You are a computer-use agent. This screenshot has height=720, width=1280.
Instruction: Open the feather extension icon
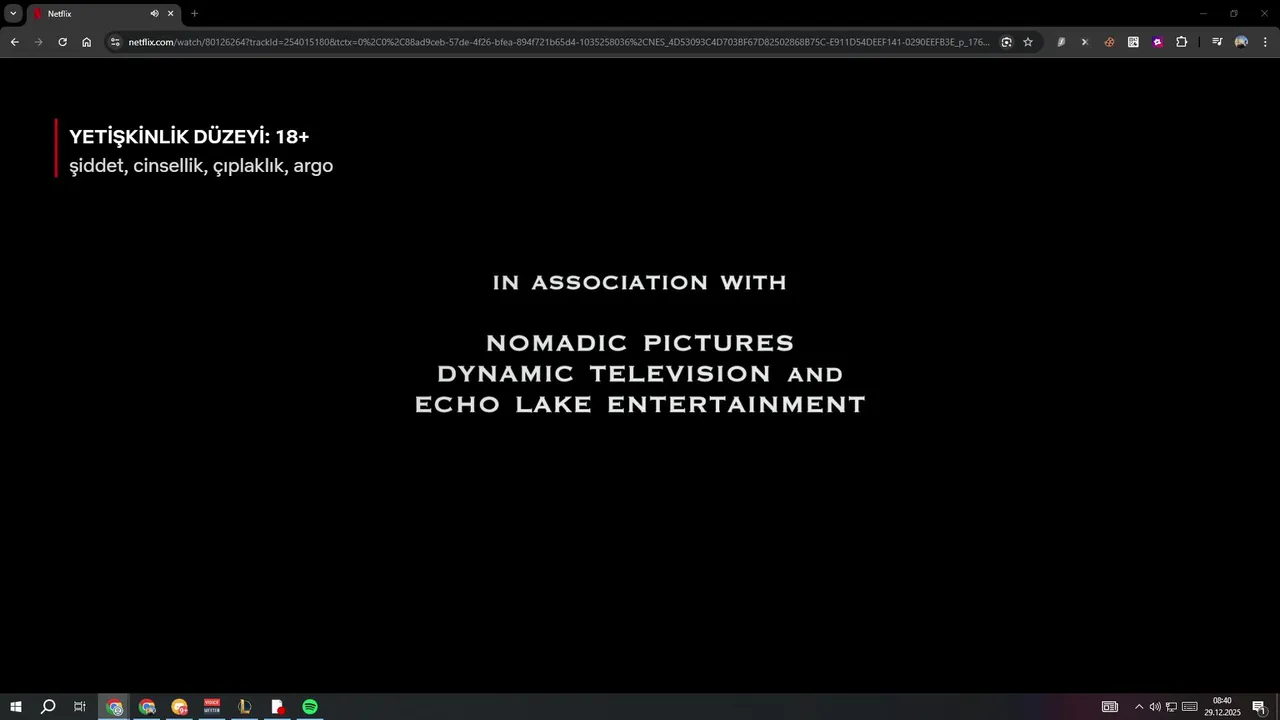1061,42
